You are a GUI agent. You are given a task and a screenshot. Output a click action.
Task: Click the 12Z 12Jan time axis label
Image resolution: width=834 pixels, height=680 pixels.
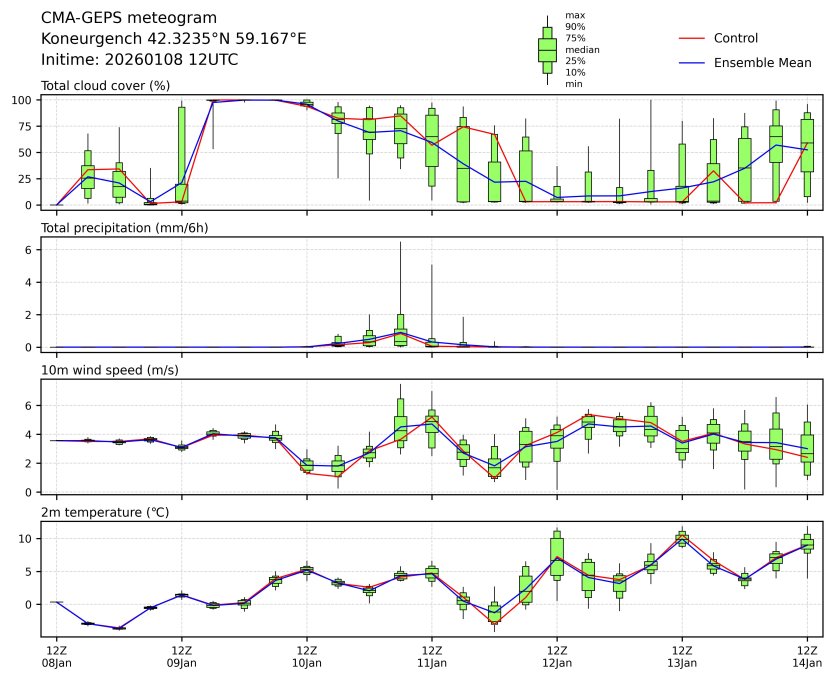556,657
